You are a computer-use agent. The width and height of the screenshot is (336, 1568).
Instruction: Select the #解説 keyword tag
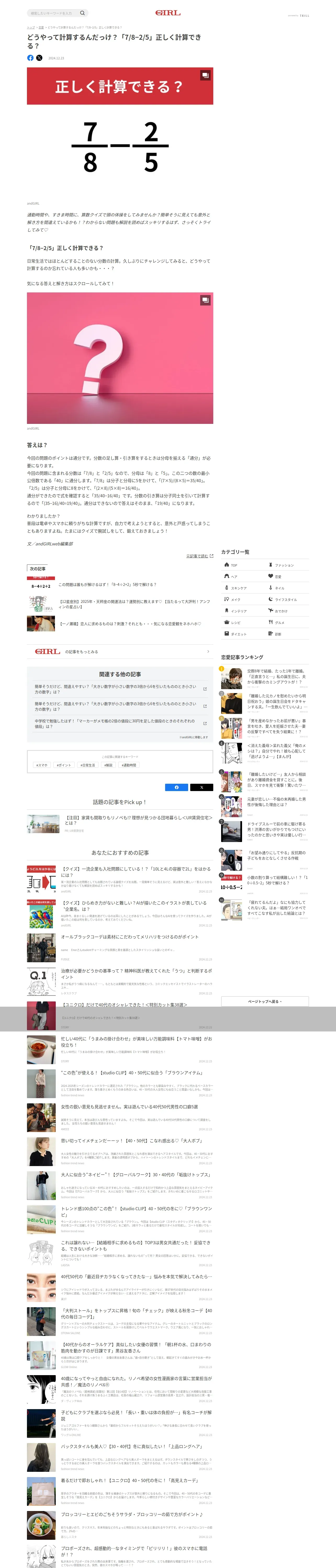(x=109, y=765)
